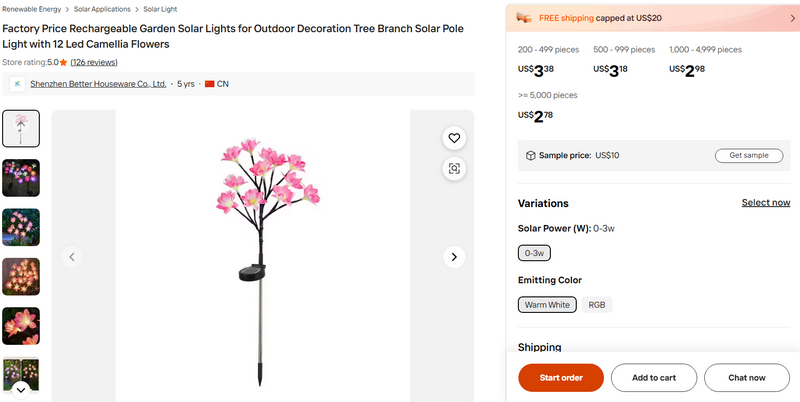This screenshot has width=800, height=402.
Task: Click the image search scan icon
Action: [x=454, y=168]
